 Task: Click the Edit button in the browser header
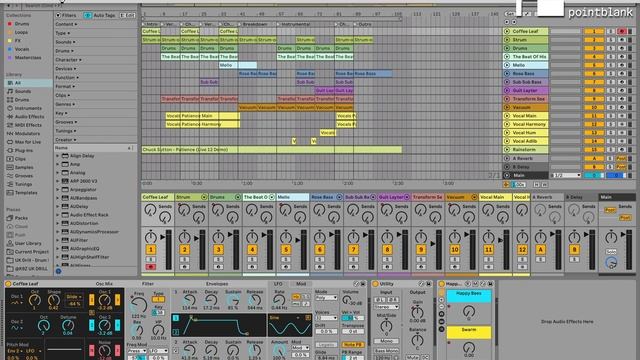pos(127,15)
